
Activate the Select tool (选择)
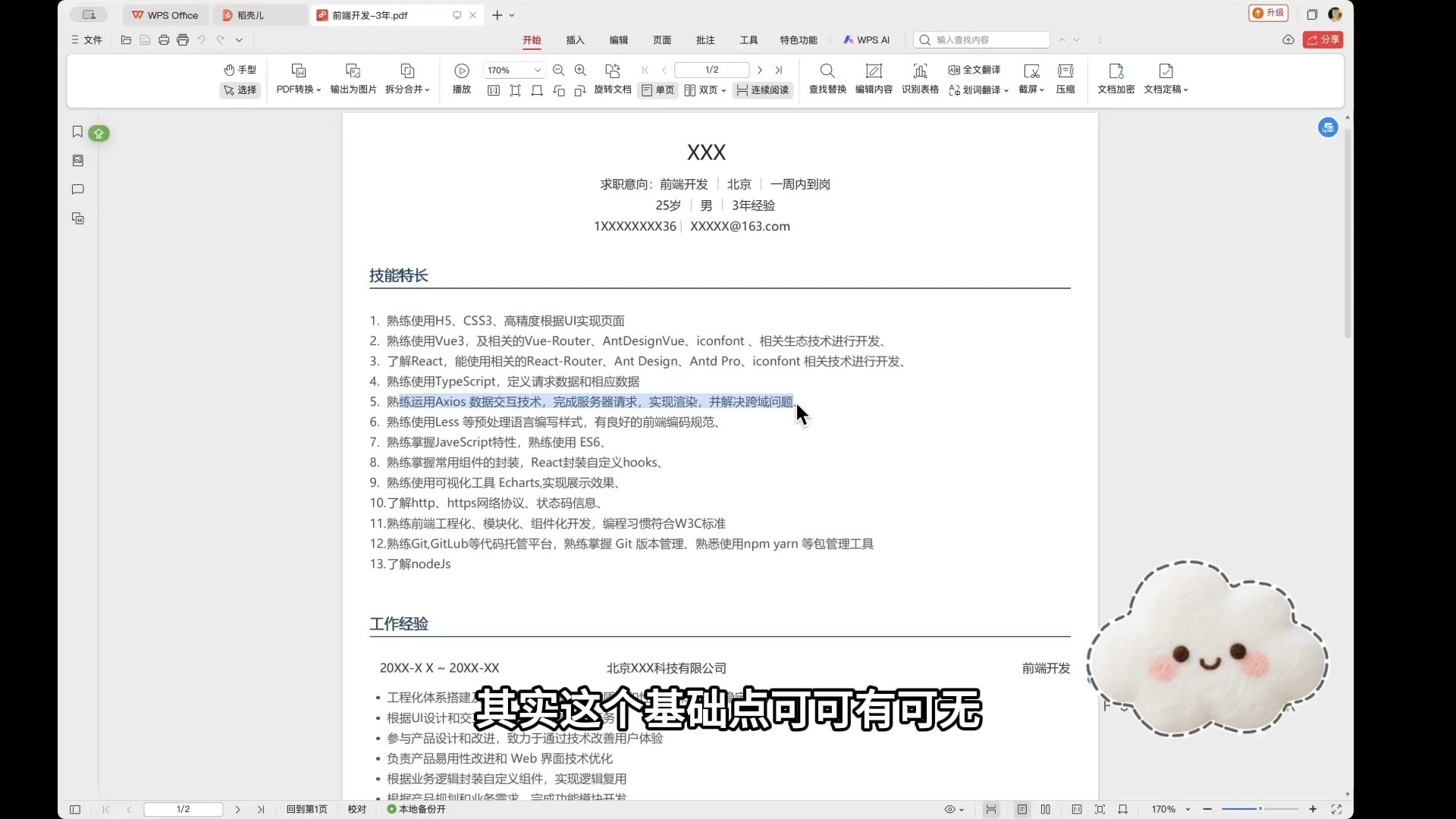(240, 90)
